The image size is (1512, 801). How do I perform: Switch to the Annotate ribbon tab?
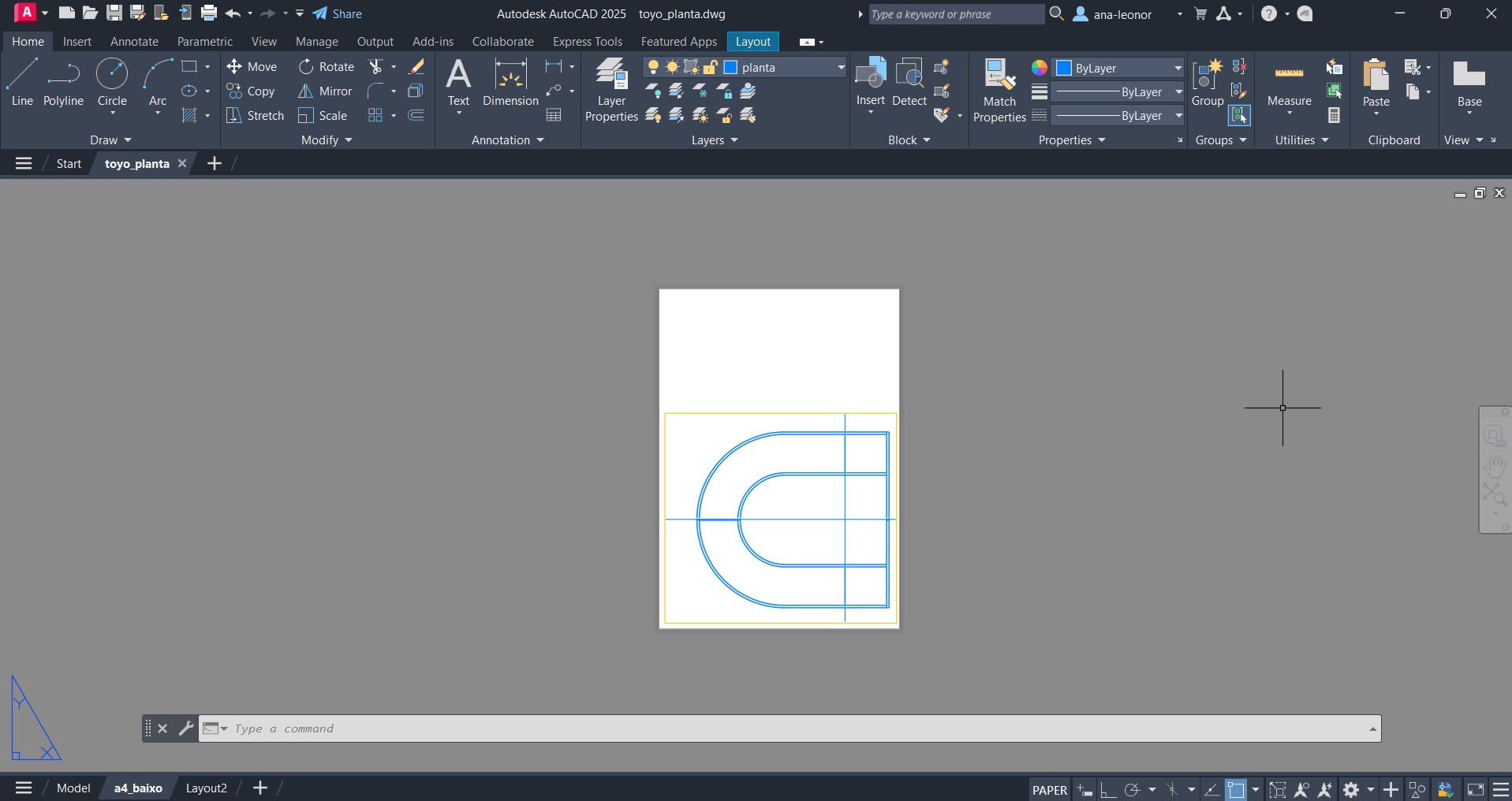pos(134,42)
